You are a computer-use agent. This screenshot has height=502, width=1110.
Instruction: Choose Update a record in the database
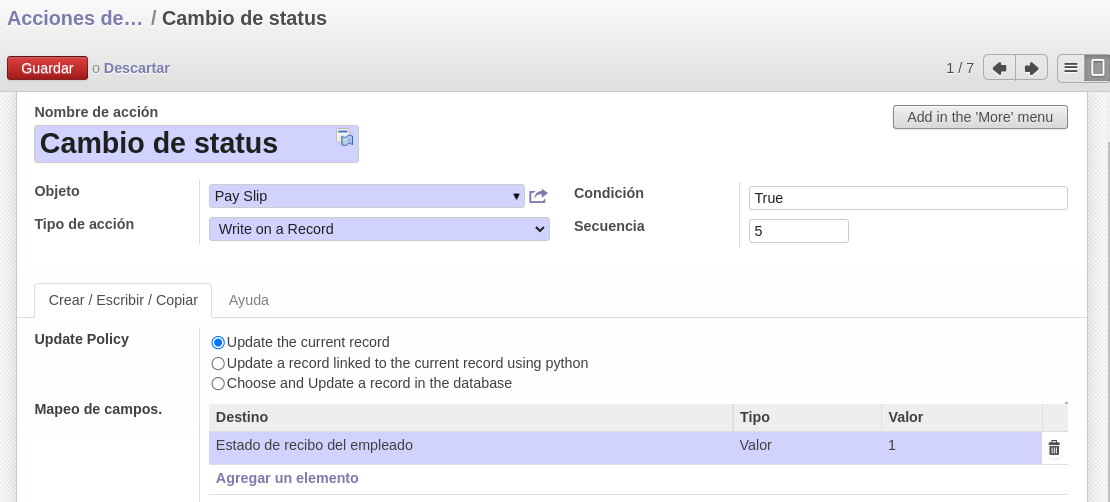(218, 384)
